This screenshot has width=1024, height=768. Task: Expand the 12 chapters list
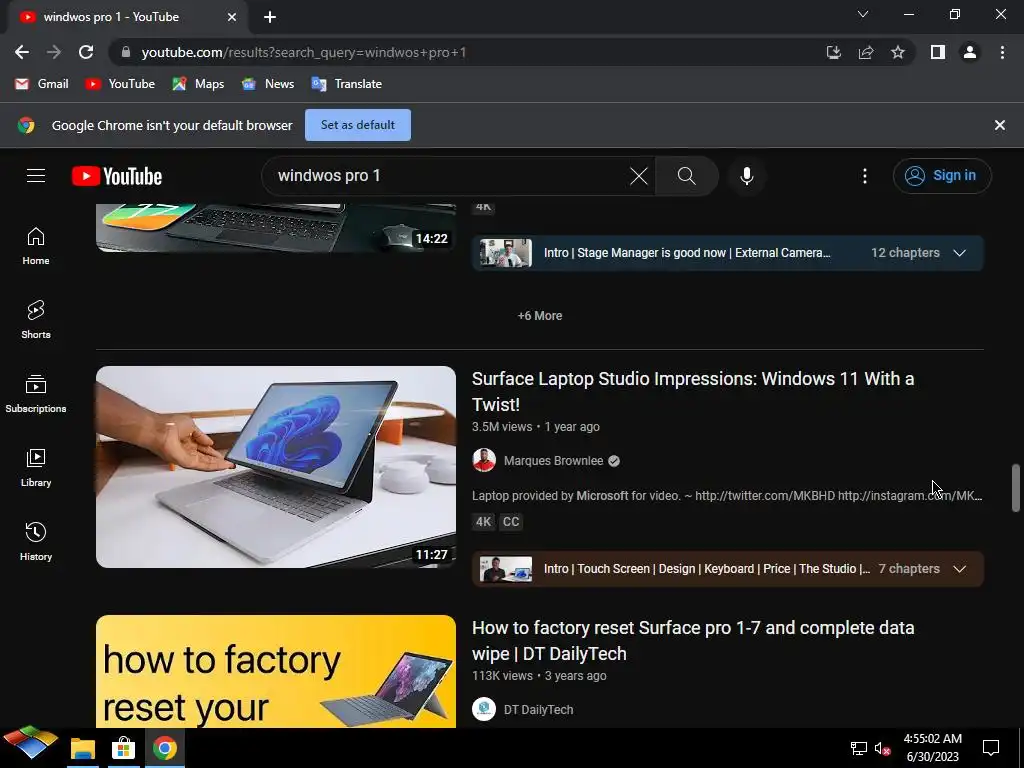coord(959,253)
